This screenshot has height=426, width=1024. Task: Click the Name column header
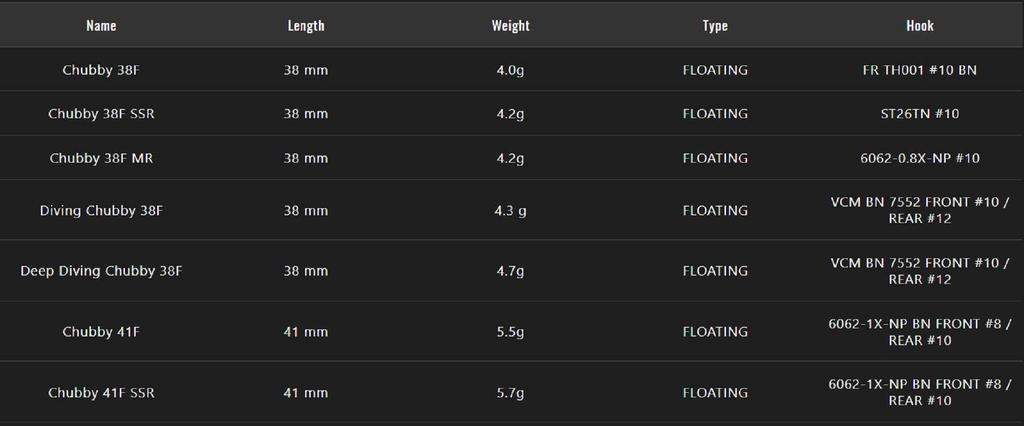(x=101, y=26)
